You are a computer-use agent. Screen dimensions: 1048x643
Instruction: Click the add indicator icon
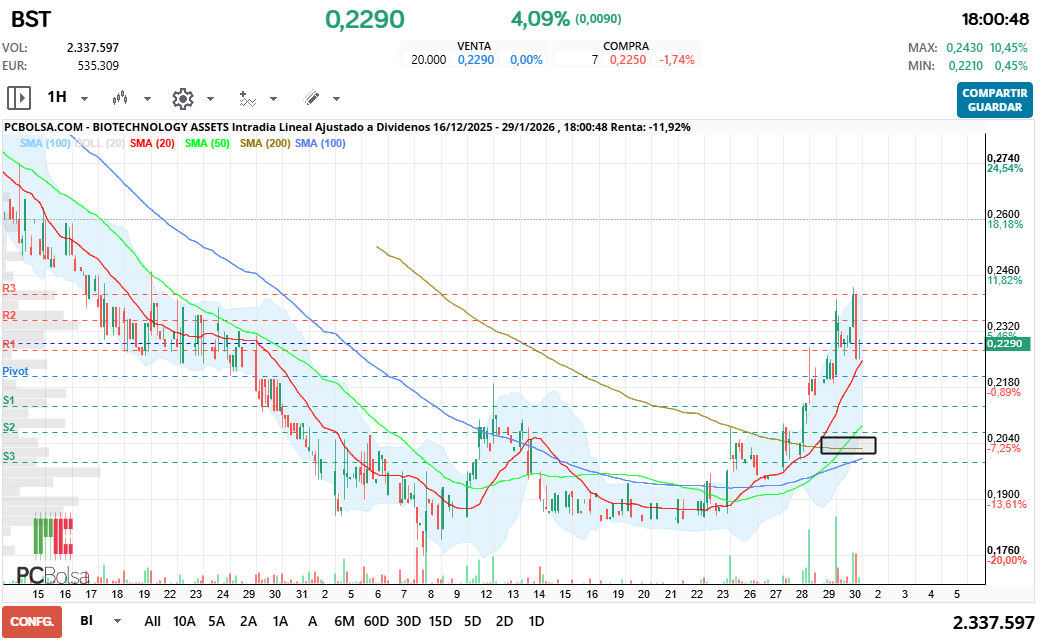click(x=247, y=97)
